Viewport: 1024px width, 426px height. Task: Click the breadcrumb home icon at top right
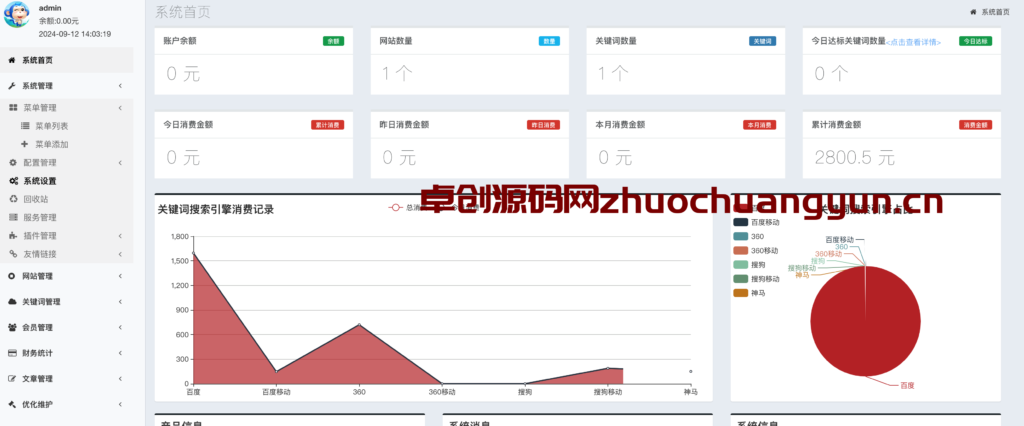click(973, 12)
